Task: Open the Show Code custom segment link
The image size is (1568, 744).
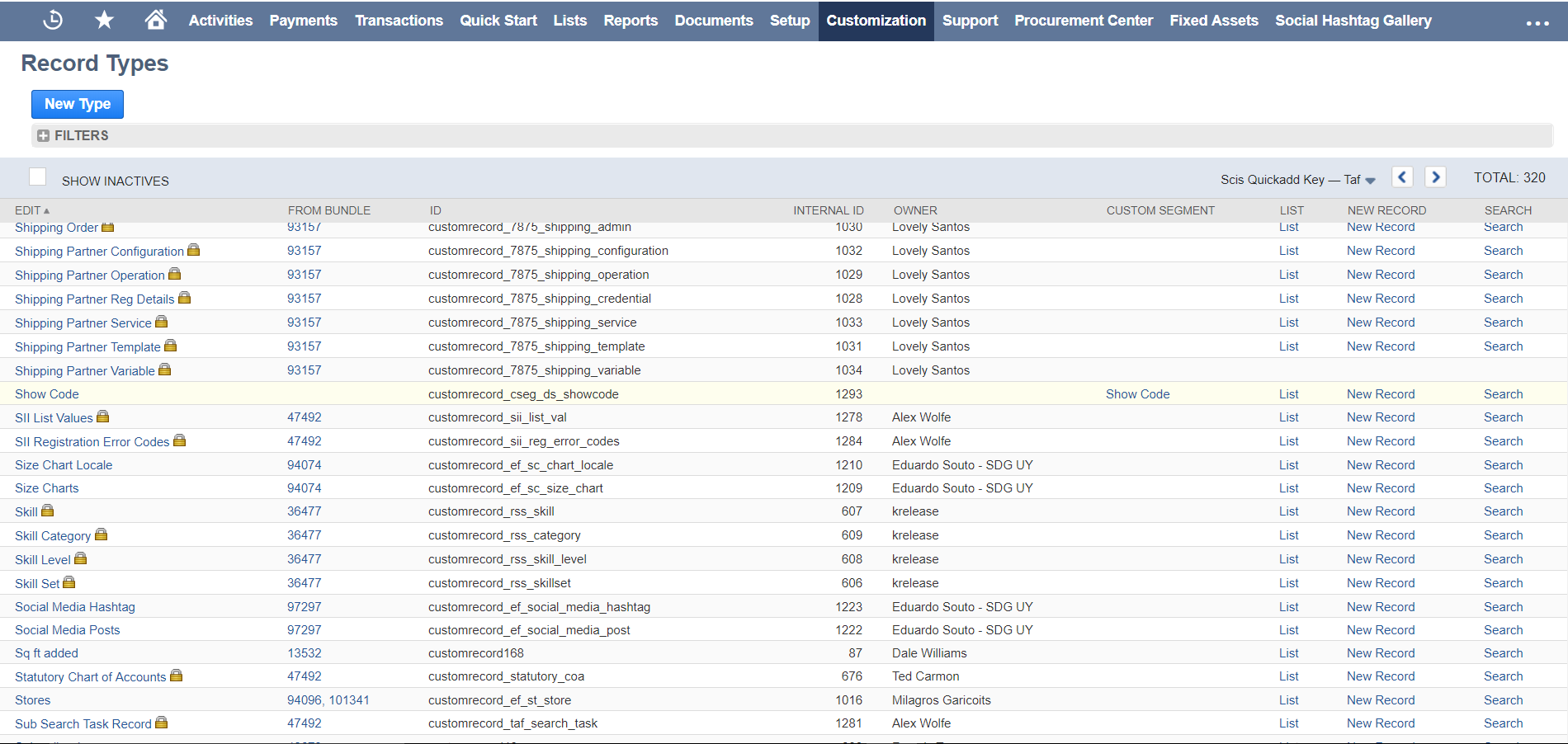Action: [x=1137, y=394]
